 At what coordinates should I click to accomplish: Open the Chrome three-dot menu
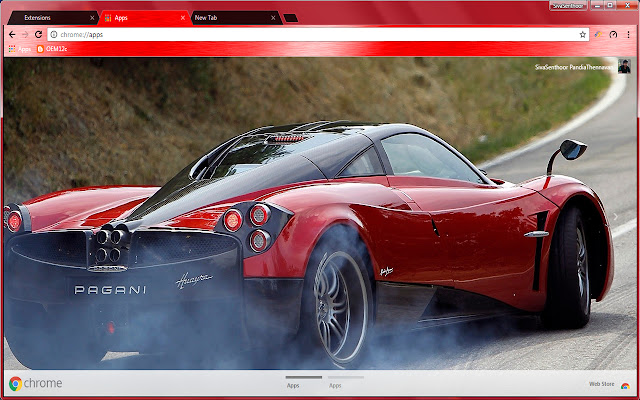tap(628, 35)
